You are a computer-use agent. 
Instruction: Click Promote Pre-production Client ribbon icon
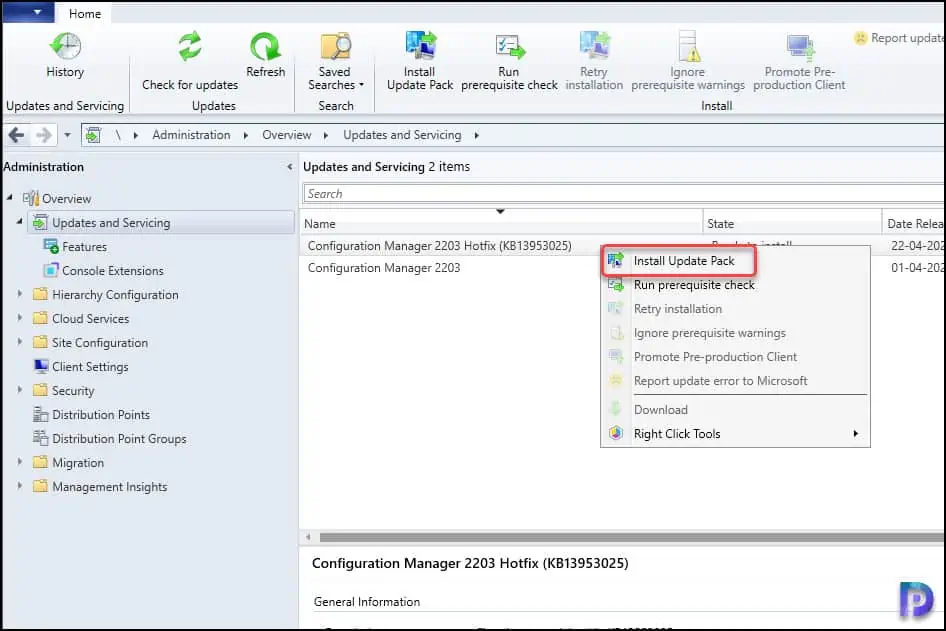point(800,47)
